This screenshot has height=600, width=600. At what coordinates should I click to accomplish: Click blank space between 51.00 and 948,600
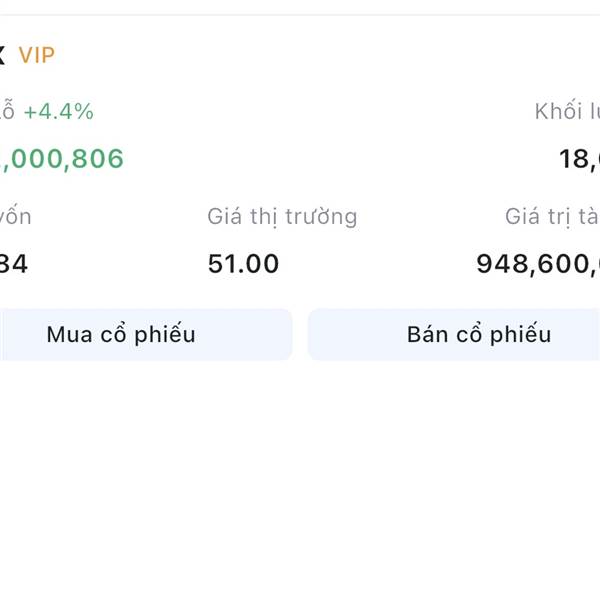coord(380,264)
